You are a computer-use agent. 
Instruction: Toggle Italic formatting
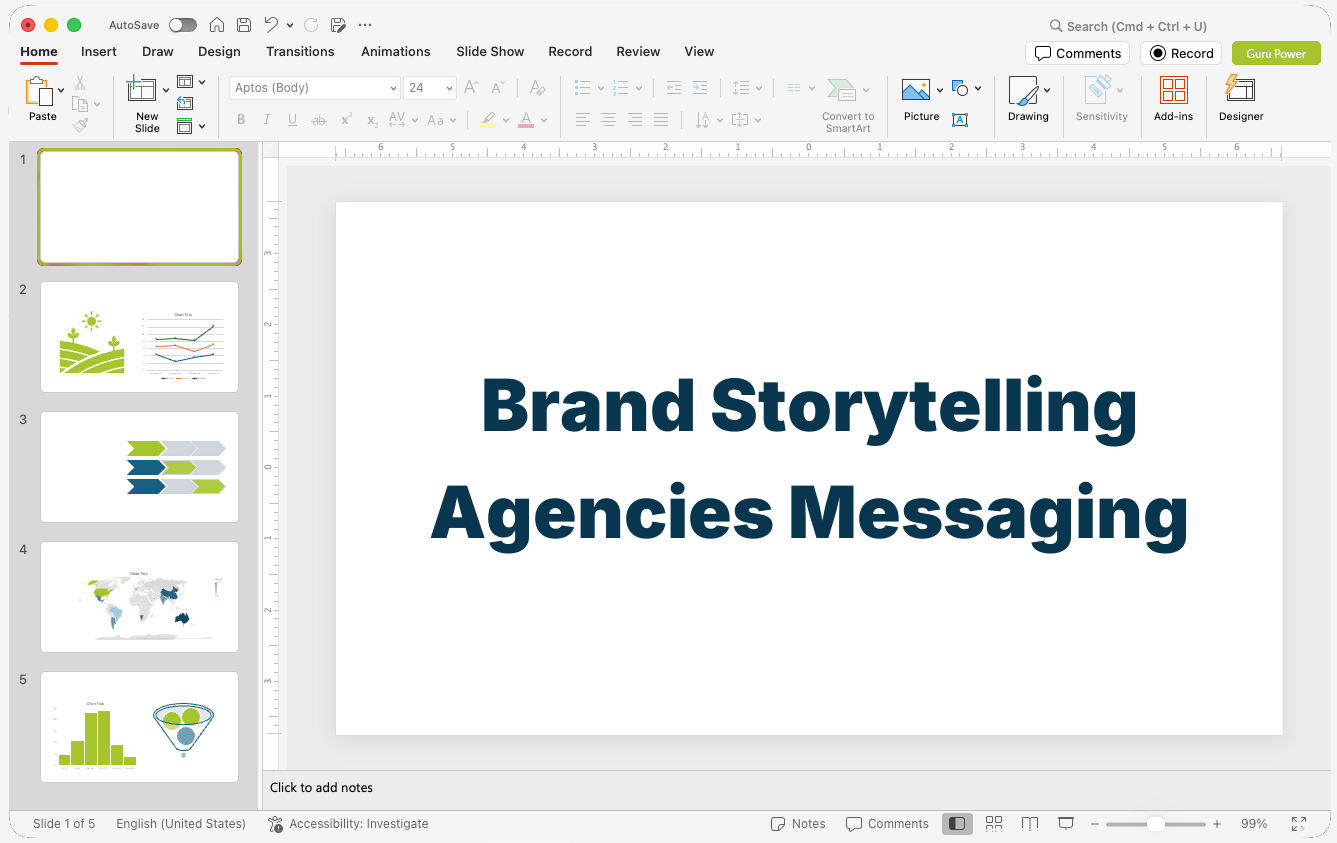(x=267, y=120)
